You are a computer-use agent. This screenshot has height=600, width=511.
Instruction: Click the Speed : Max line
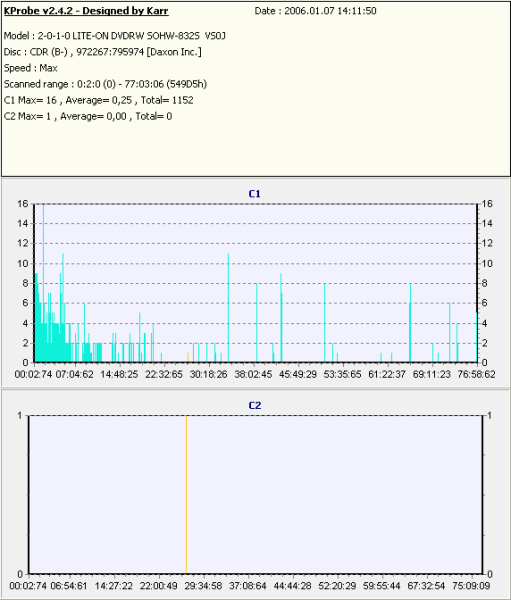pyautogui.click(x=31, y=68)
